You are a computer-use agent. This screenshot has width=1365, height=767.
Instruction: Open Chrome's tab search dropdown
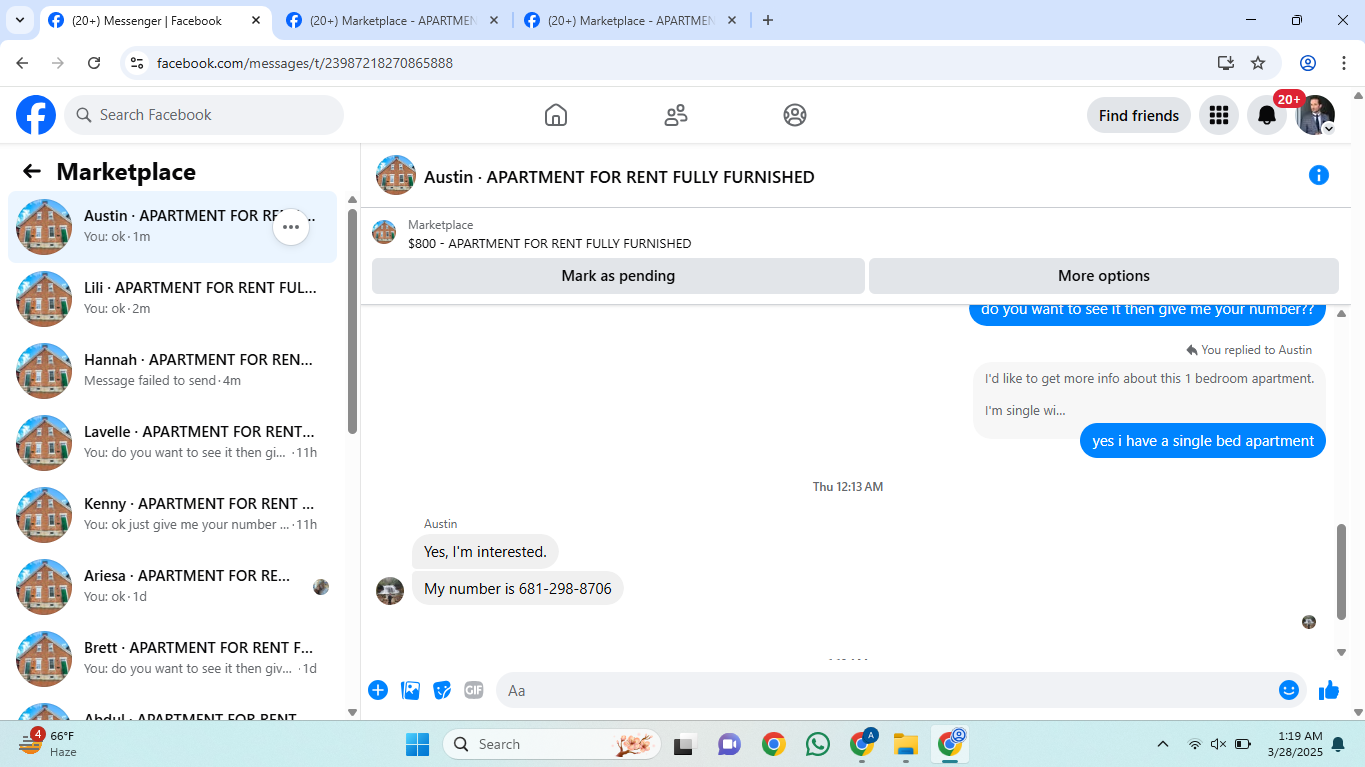(x=20, y=20)
